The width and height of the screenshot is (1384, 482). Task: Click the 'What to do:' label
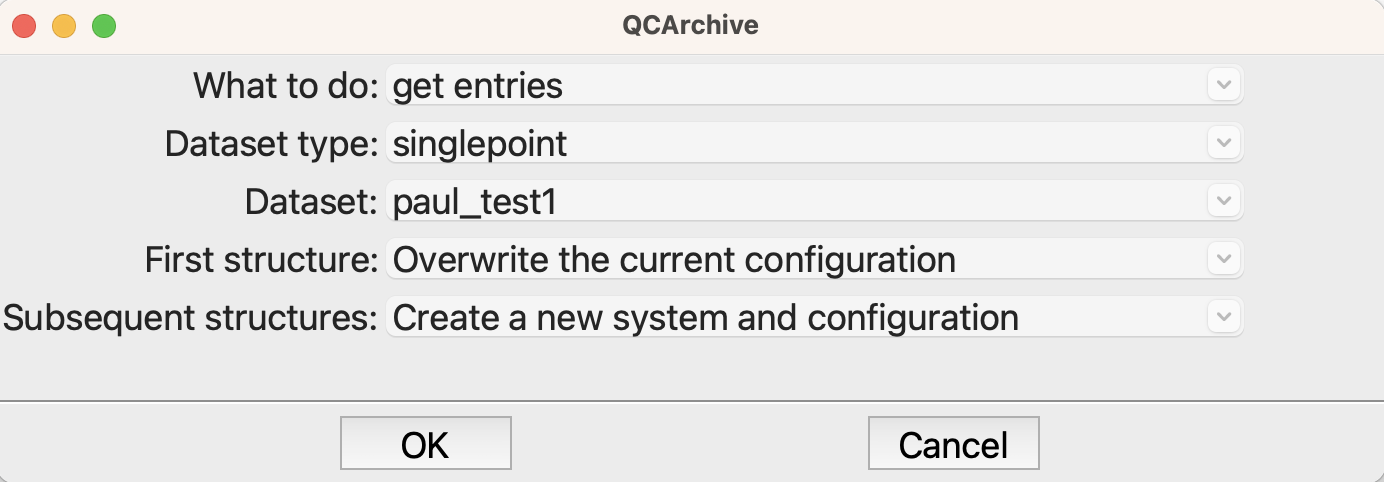click(286, 86)
